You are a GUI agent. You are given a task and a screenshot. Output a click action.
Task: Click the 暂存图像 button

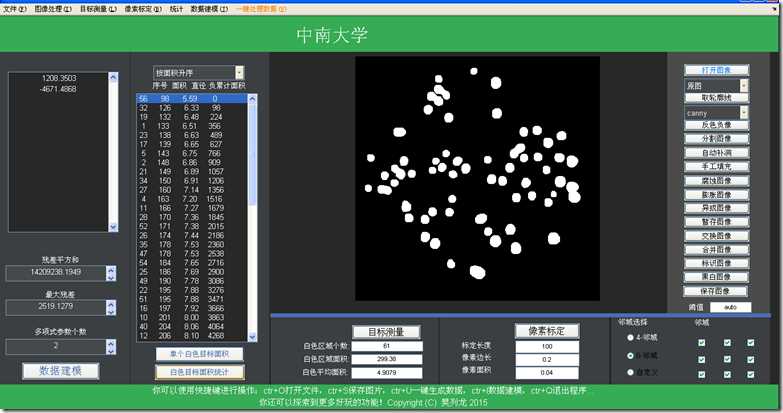pyautogui.click(x=716, y=222)
